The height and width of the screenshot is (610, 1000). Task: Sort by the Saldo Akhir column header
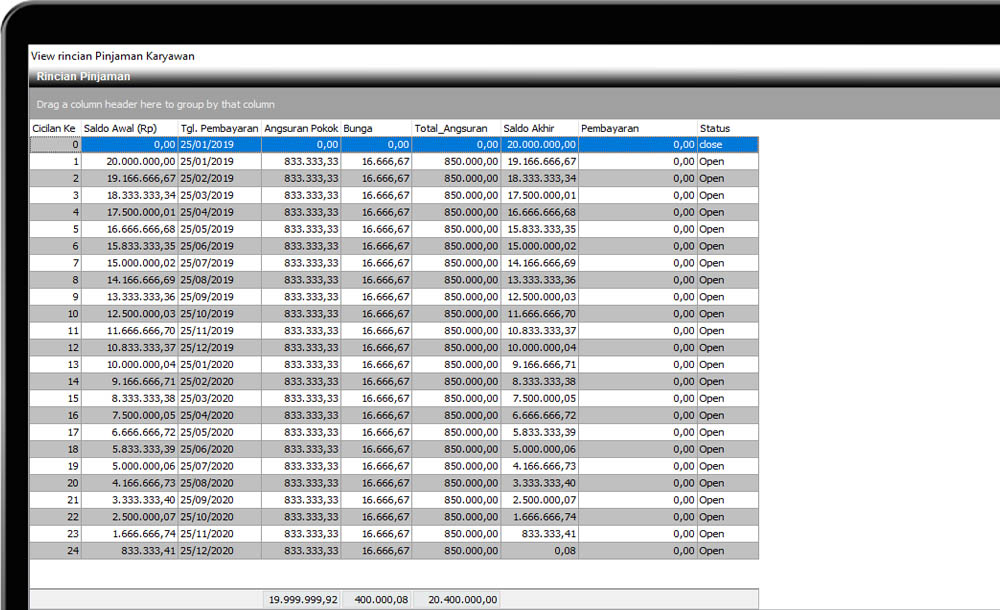coord(539,128)
